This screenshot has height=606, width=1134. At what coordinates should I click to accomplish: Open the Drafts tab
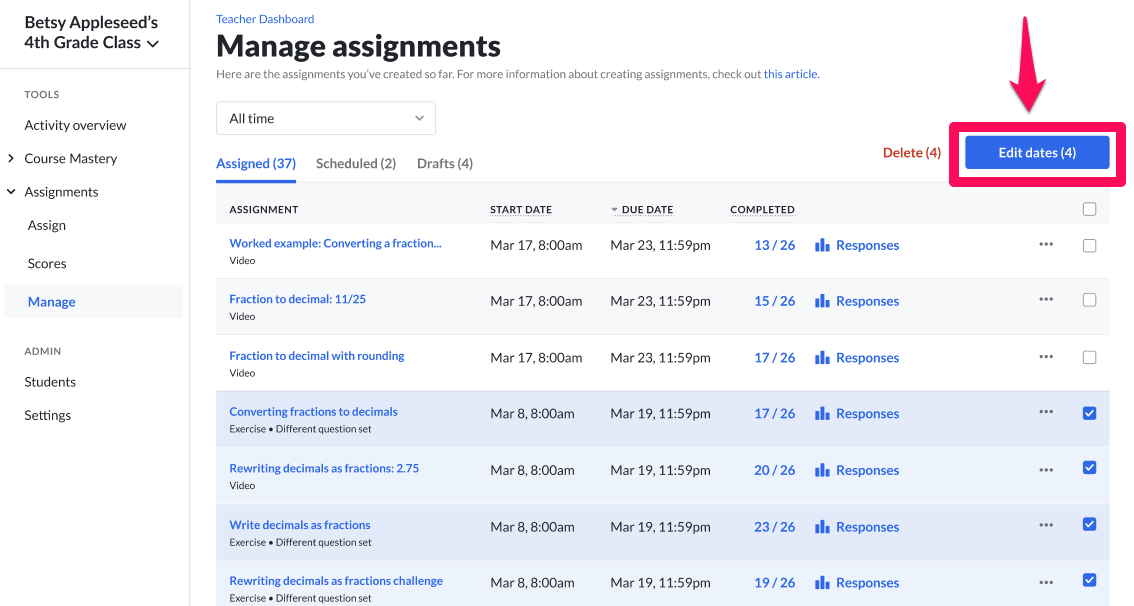tap(444, 162)
